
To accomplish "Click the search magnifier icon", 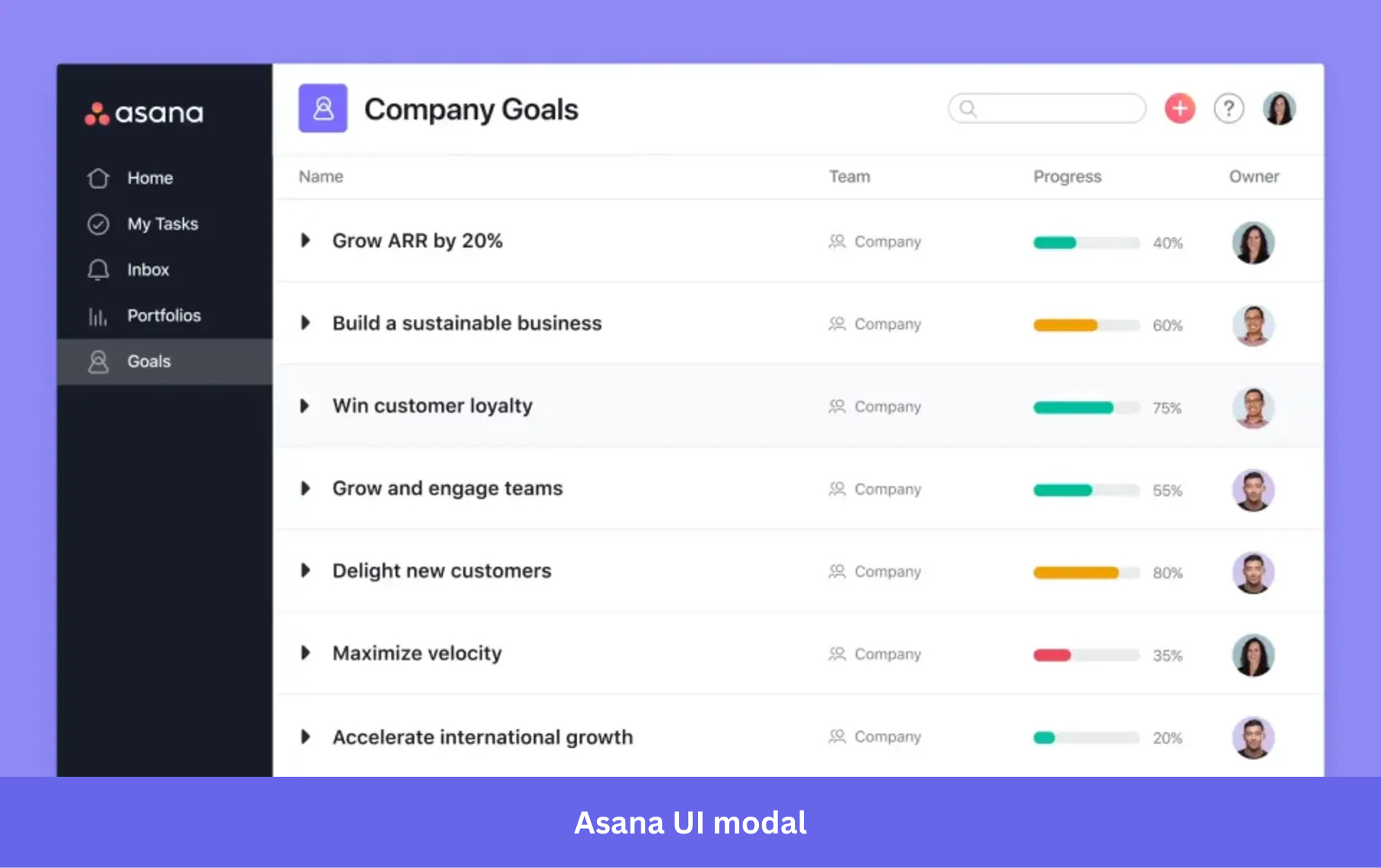I will (968, 108).
